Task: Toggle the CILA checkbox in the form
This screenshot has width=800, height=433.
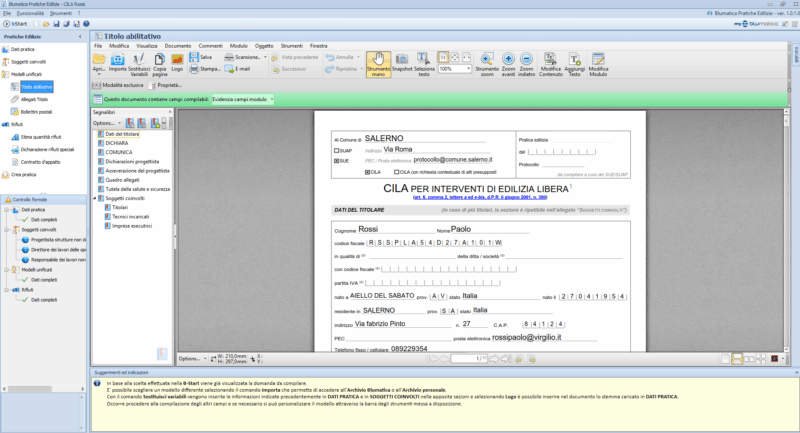Action: pyautogui.click(x=367, y=172)
